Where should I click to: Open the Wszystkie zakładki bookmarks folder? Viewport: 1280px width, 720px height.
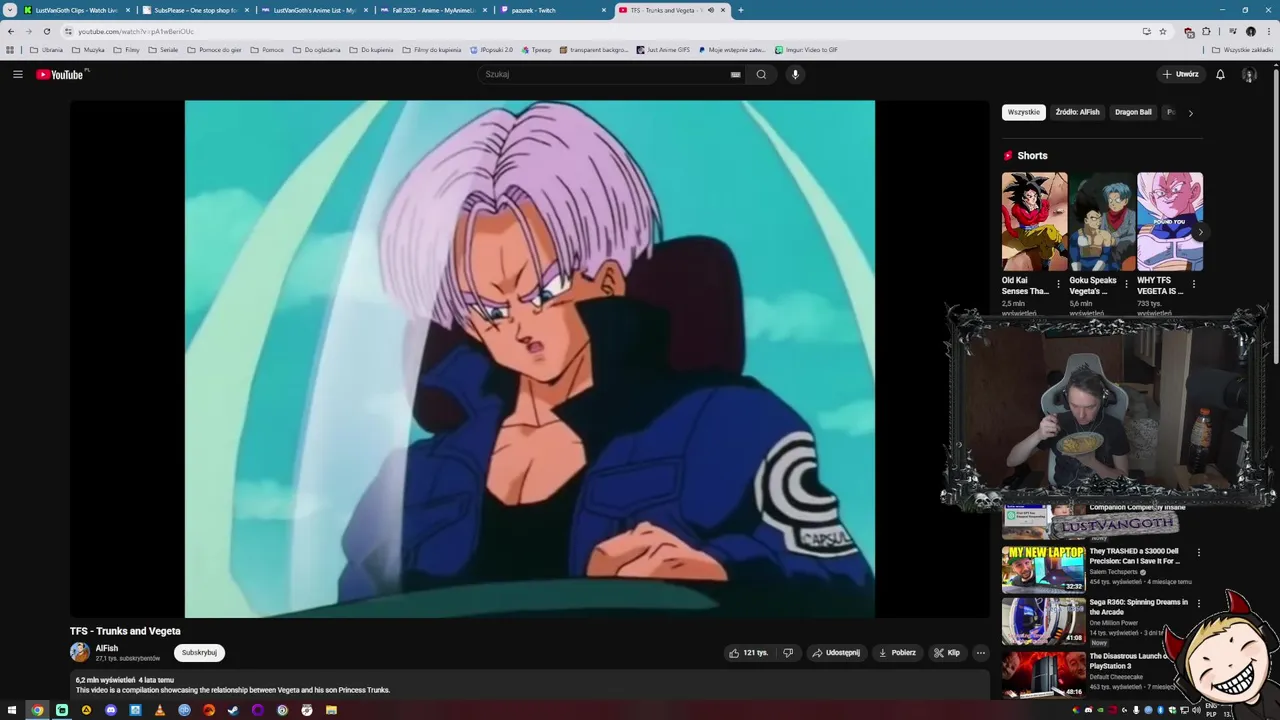1242,49
